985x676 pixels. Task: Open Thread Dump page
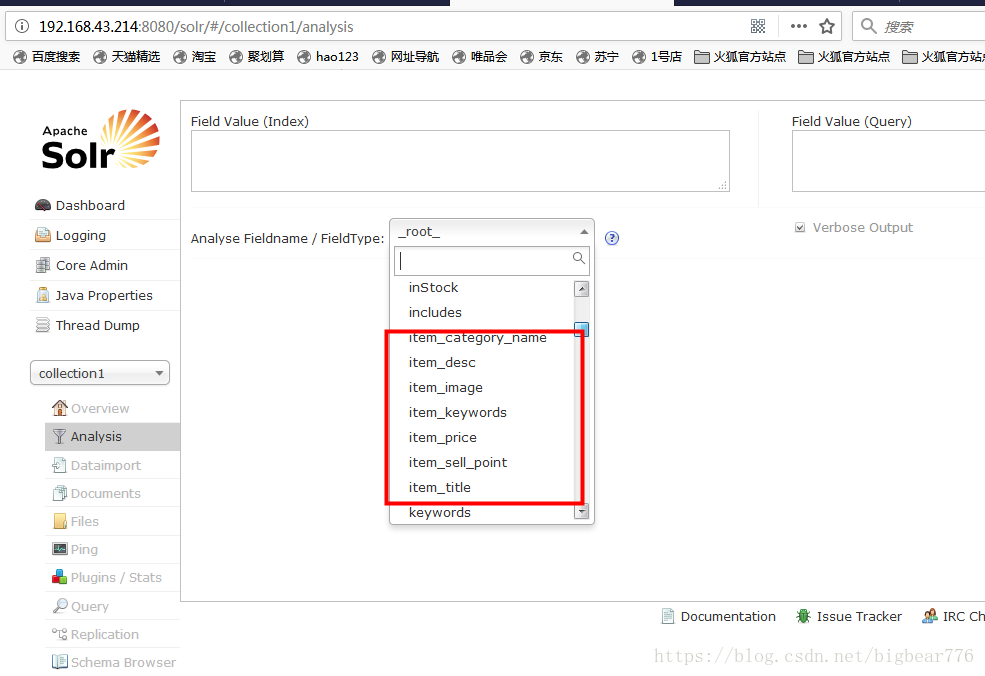point(97,325)
